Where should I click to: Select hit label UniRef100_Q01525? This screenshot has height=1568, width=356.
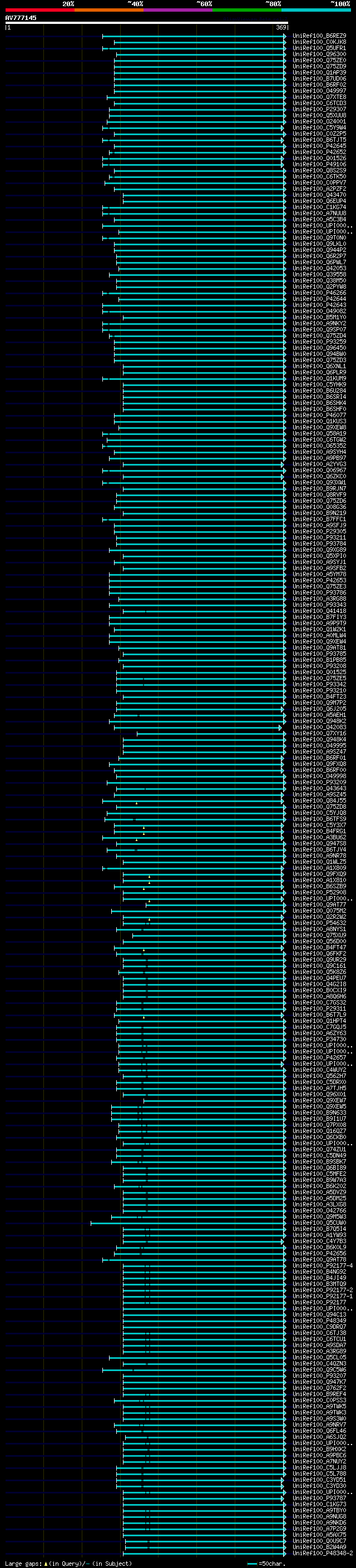(319, 672)
